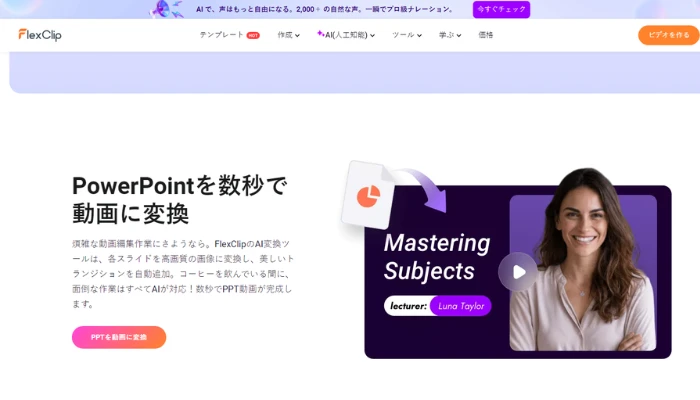Click the FlexClip logo
This screenshot has height=400, width=700.
point(40,35)
